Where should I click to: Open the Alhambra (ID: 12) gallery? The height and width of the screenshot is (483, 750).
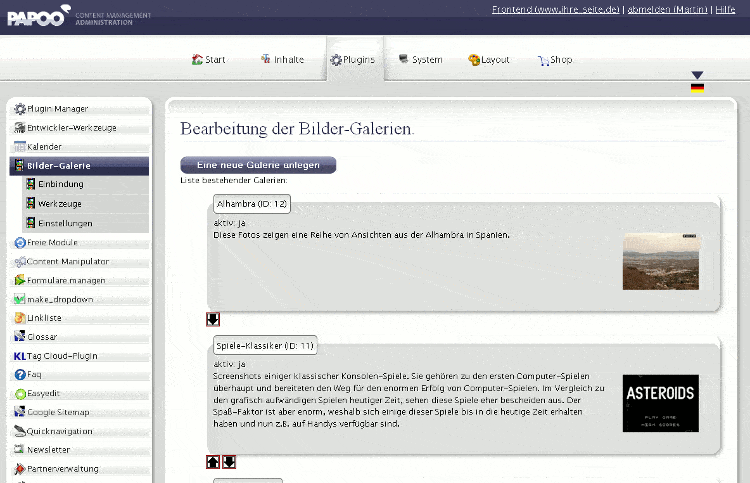tap(252, 204)
